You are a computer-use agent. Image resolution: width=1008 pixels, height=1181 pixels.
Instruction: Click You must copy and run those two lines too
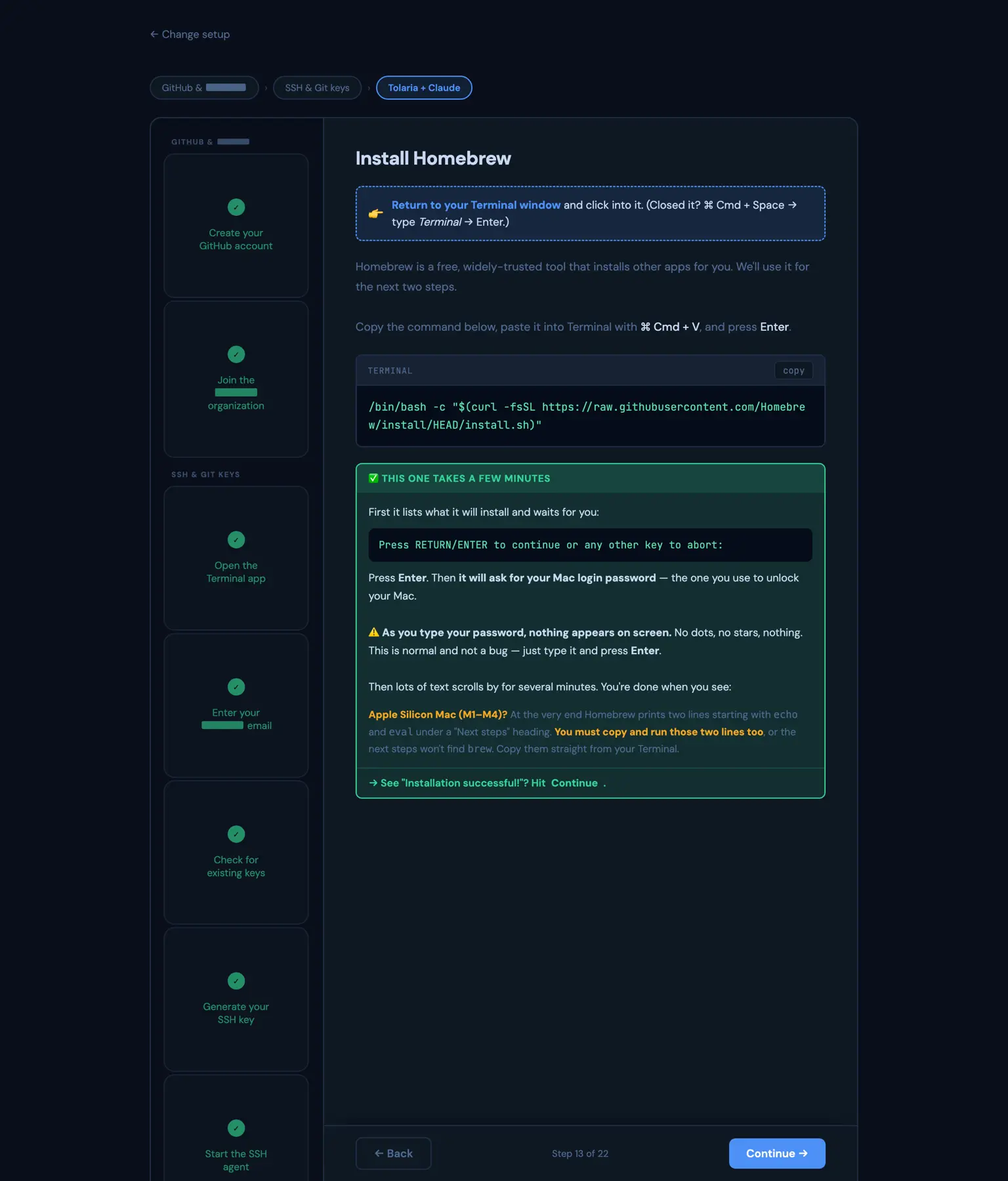tap(659, 732)
